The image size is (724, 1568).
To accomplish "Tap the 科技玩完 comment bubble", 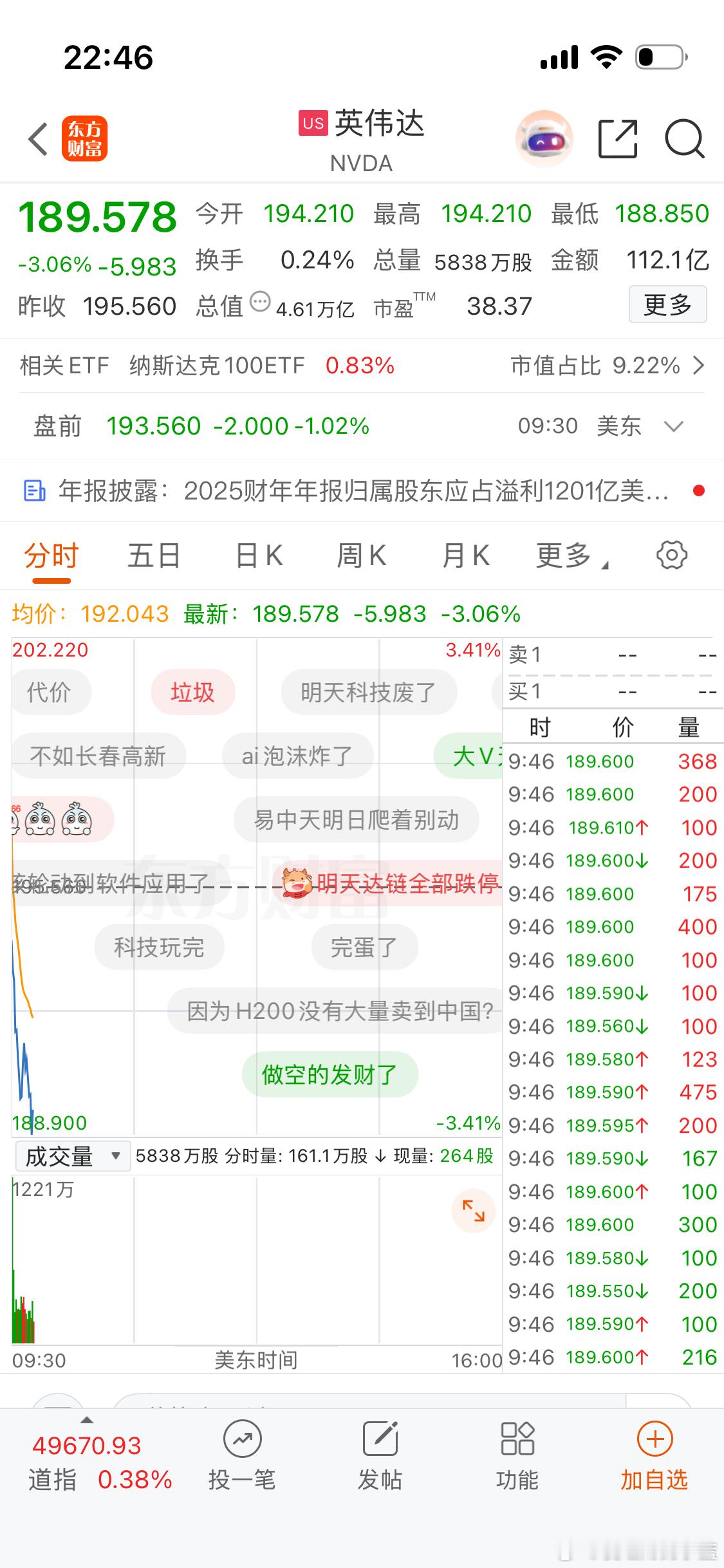I will coord(159,947).
